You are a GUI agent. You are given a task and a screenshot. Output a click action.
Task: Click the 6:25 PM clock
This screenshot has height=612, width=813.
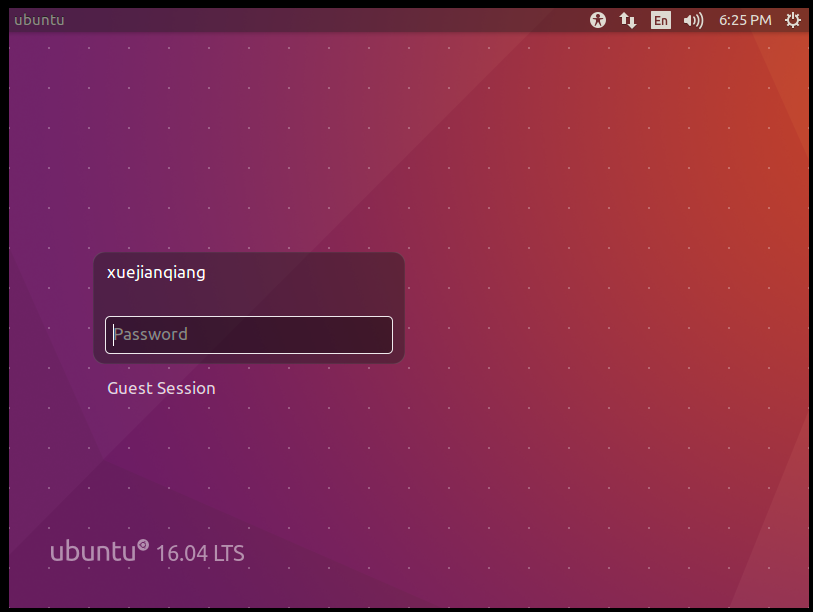745,20
